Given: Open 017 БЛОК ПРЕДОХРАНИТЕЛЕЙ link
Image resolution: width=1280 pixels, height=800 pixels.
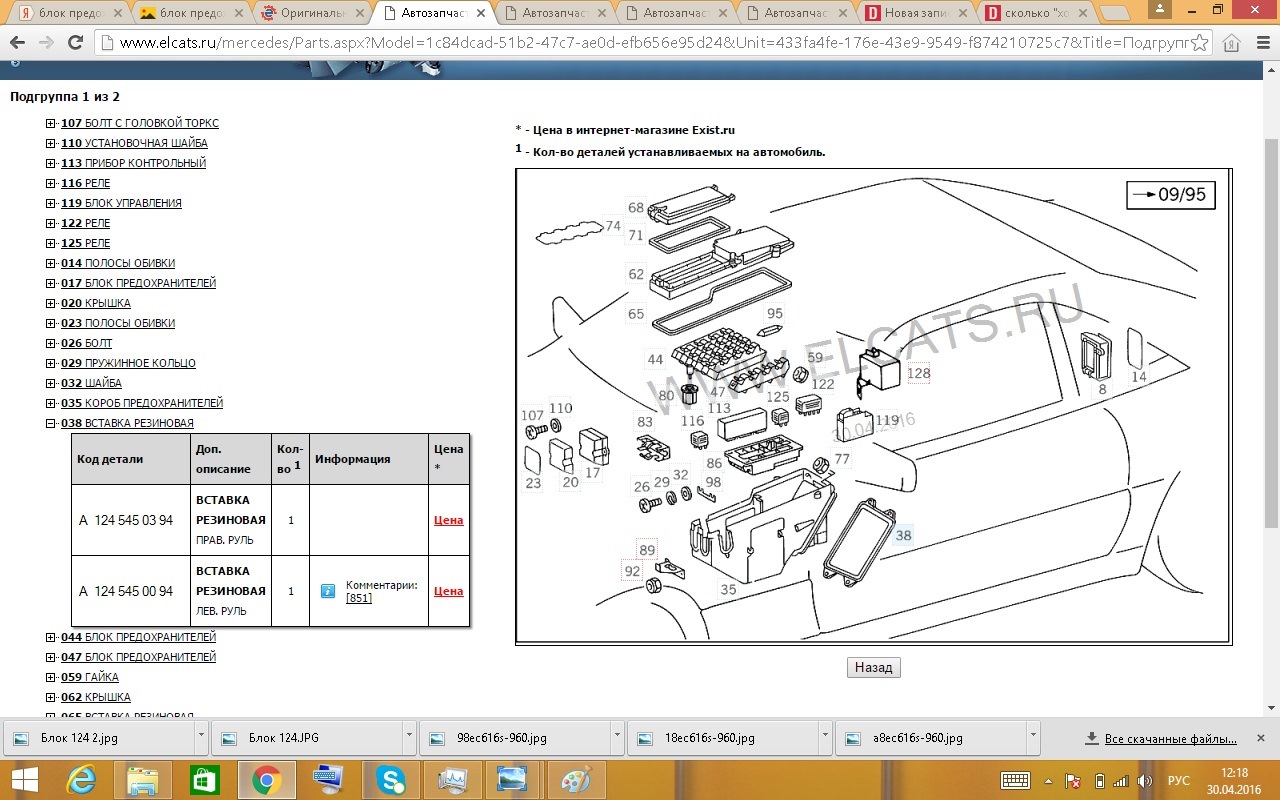Looking at the screenshot, I should [138, 283].
